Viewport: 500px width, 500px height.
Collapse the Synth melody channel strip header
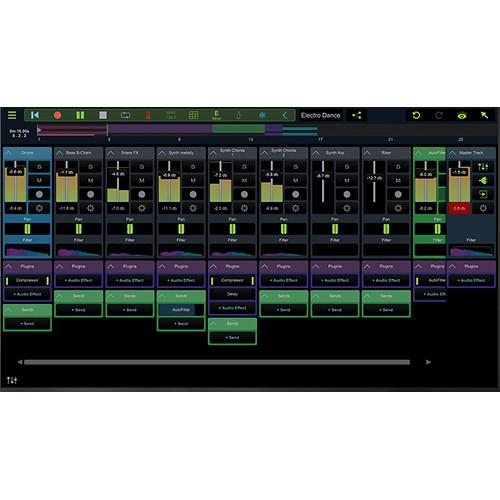point(162,153)
